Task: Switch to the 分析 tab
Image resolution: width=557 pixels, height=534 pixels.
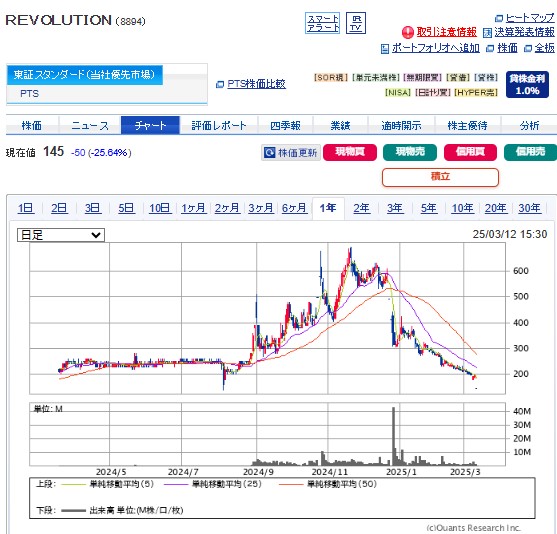Action: point(529,125)
